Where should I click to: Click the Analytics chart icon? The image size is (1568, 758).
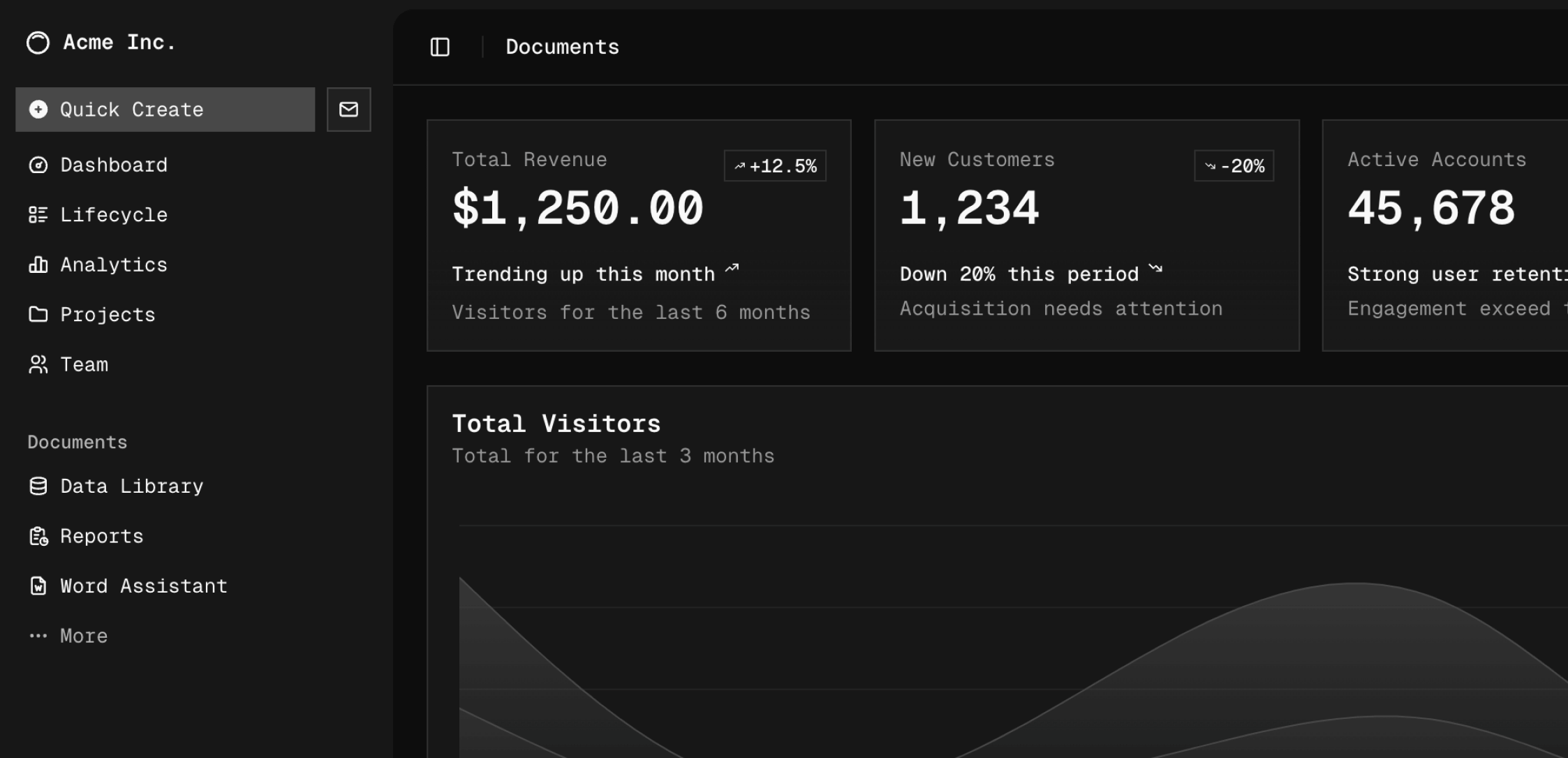[x=38, y=265]
